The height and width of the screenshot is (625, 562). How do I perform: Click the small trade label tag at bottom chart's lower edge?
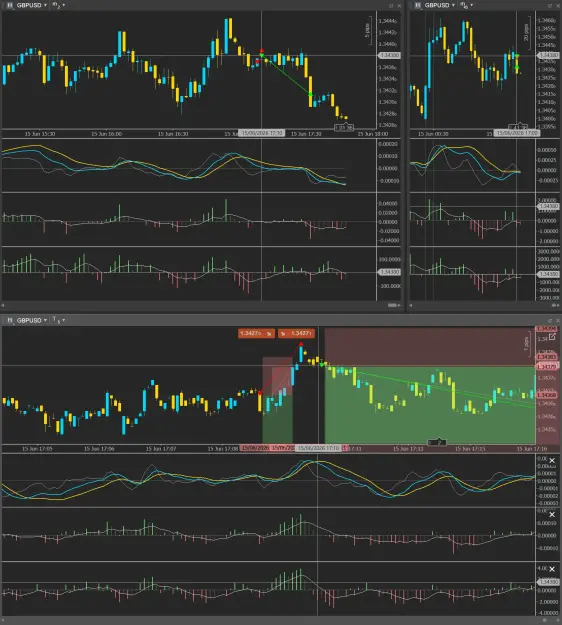pyautogui.click(x=437, y=442)
